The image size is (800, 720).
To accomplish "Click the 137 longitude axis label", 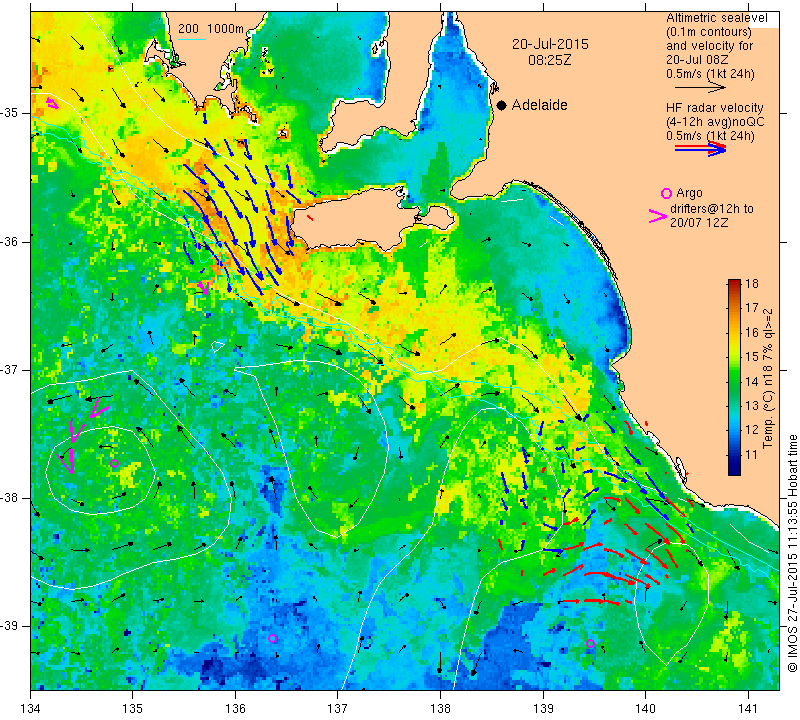I will tap(338, 709).
